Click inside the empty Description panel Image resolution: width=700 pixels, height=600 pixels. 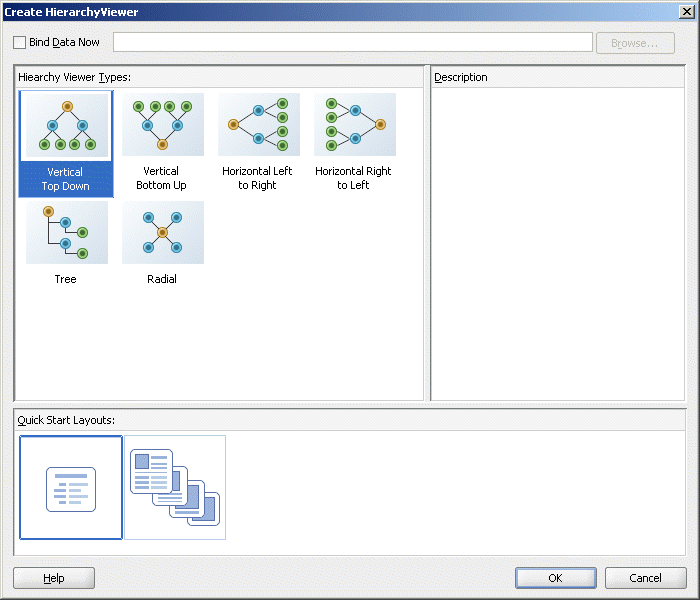(x=558, y=244)
